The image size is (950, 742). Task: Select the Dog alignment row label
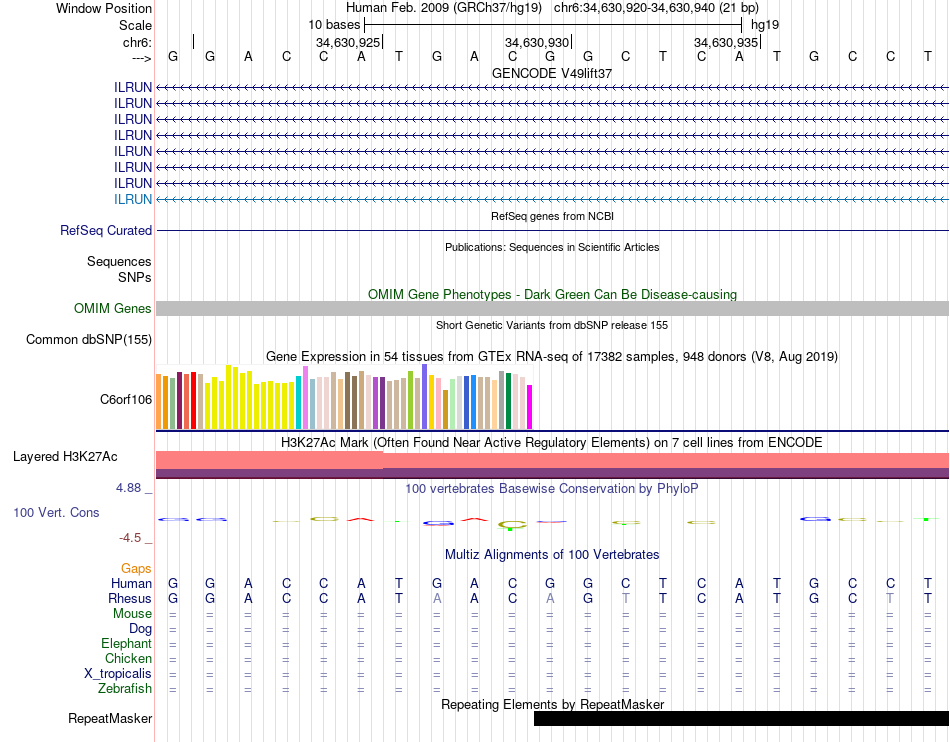pyautogui.click(x=140, y=629)
